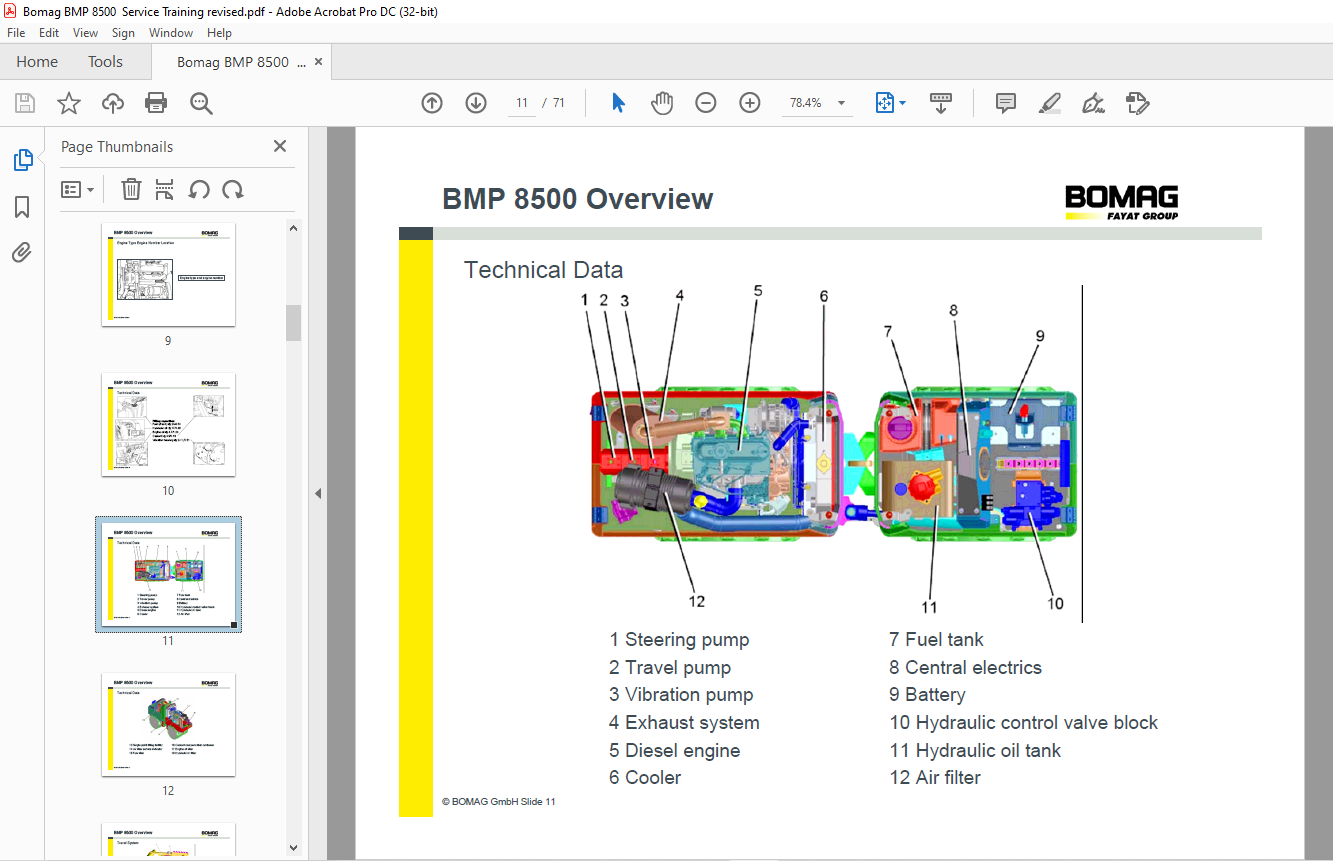Click the '12 Air filter' legend text

(x=935, y=777)
